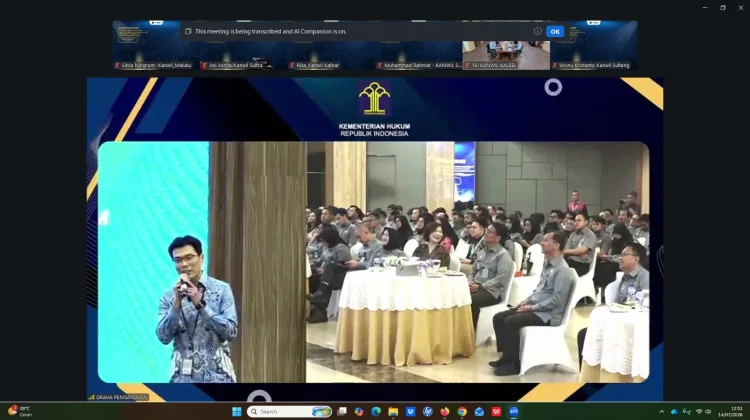Dismiss the transcription notice with OK

[x=554, y=32]
